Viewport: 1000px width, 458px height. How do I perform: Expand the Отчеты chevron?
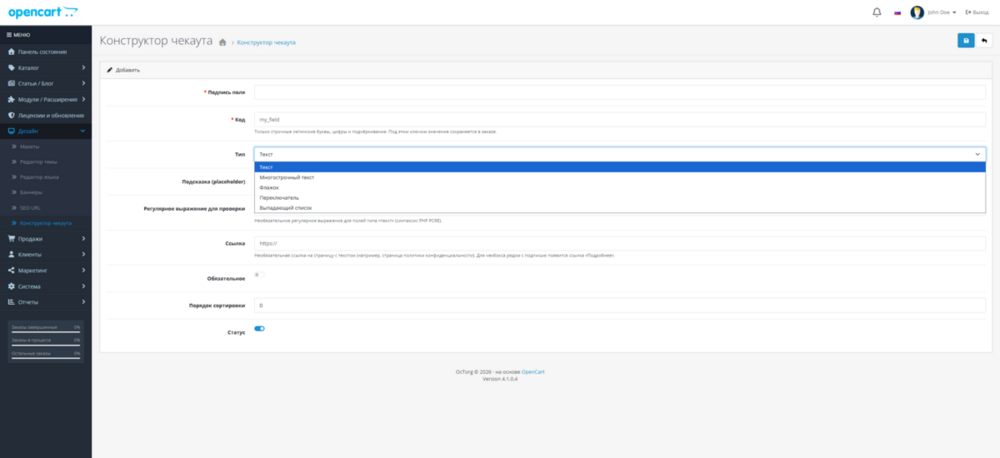tap(84, 302)
